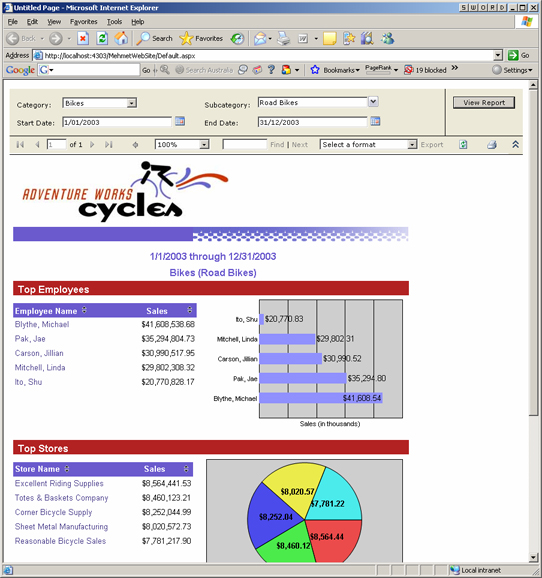542x578 pixels.
Task: Open the Tools menu
Action: point(114,22)
